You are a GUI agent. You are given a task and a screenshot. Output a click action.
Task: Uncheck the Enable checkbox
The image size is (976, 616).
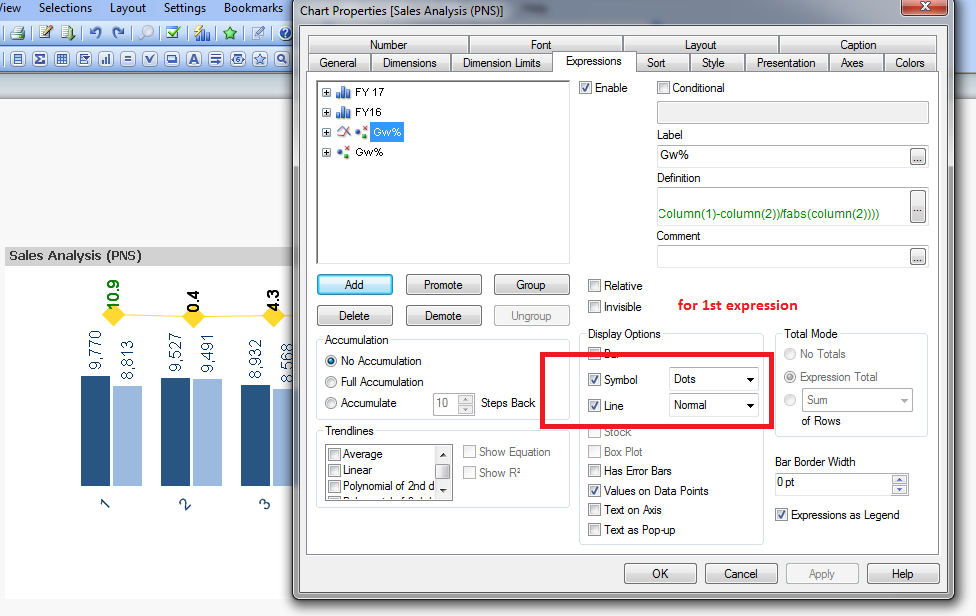coord(585,88)
